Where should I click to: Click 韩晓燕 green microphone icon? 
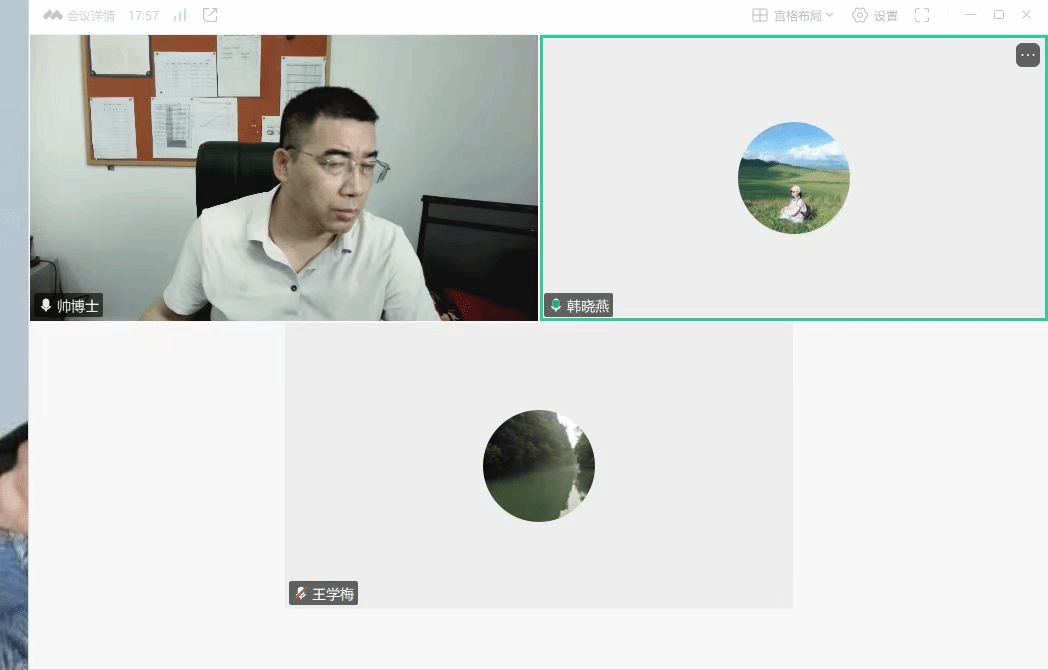(556, 306)
